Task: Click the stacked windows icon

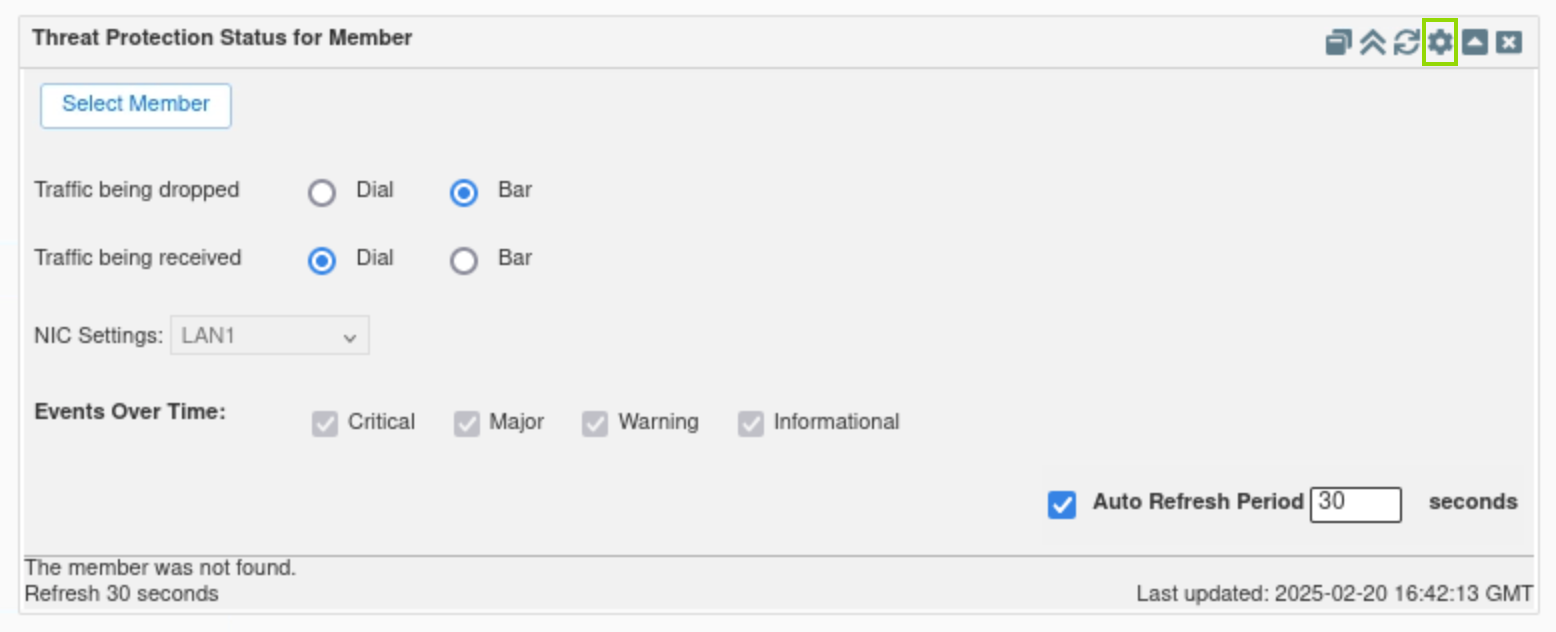Action: click(1338, 42)
